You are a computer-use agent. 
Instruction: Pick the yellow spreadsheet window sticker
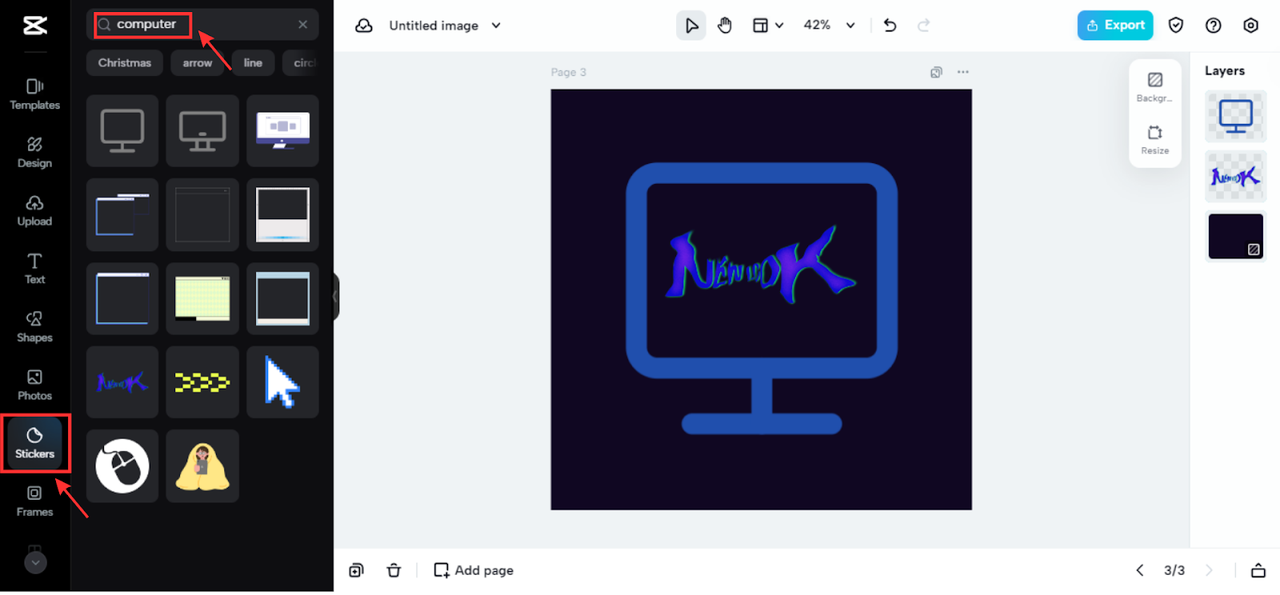click(x=202, y=298)
